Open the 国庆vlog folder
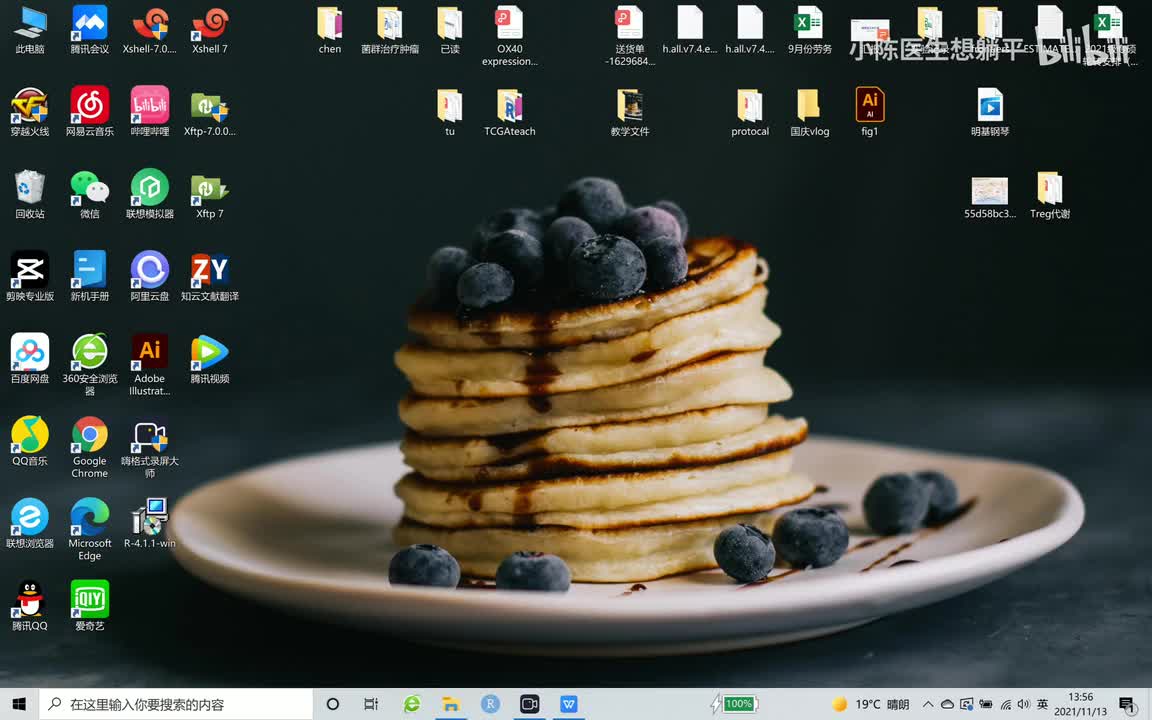The height and width of the screenshot is (720, 1152). pyautogui.click(x=810, y=112)
